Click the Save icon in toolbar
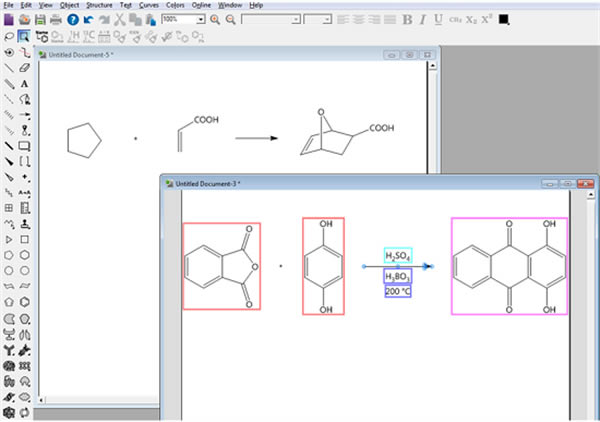The height and width of the screenshot is (422, 600). coord(39,19)
